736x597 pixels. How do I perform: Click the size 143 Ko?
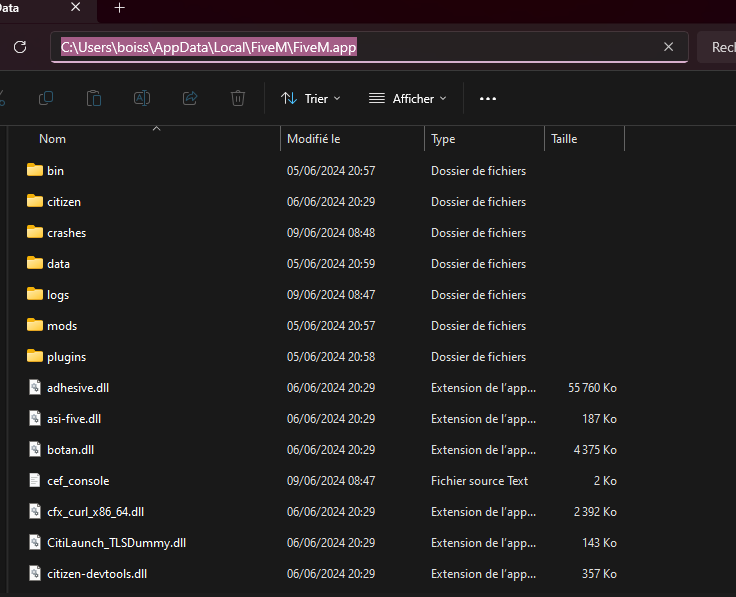pos(599,543)
